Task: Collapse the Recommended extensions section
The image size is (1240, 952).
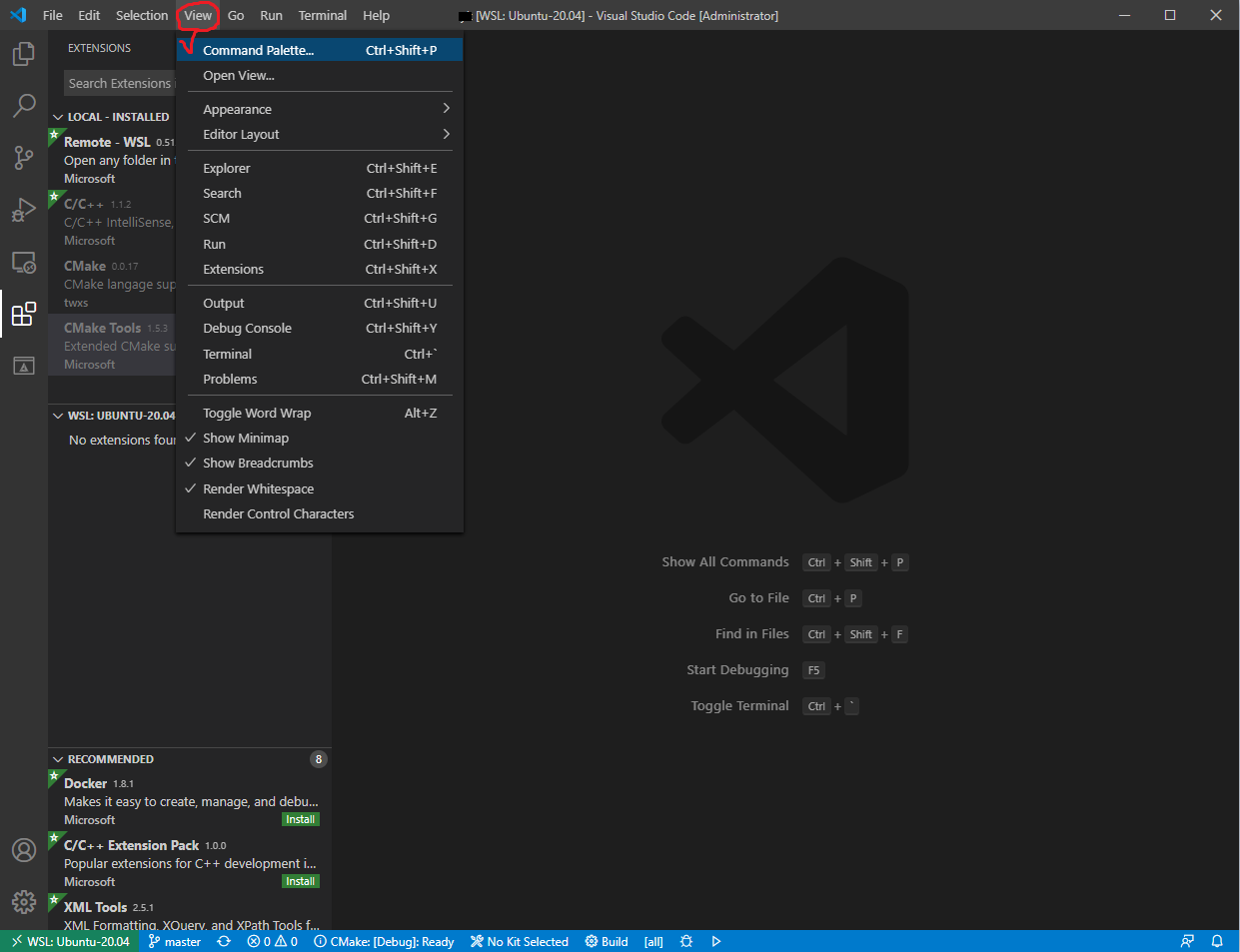Action: coord(110,759)
